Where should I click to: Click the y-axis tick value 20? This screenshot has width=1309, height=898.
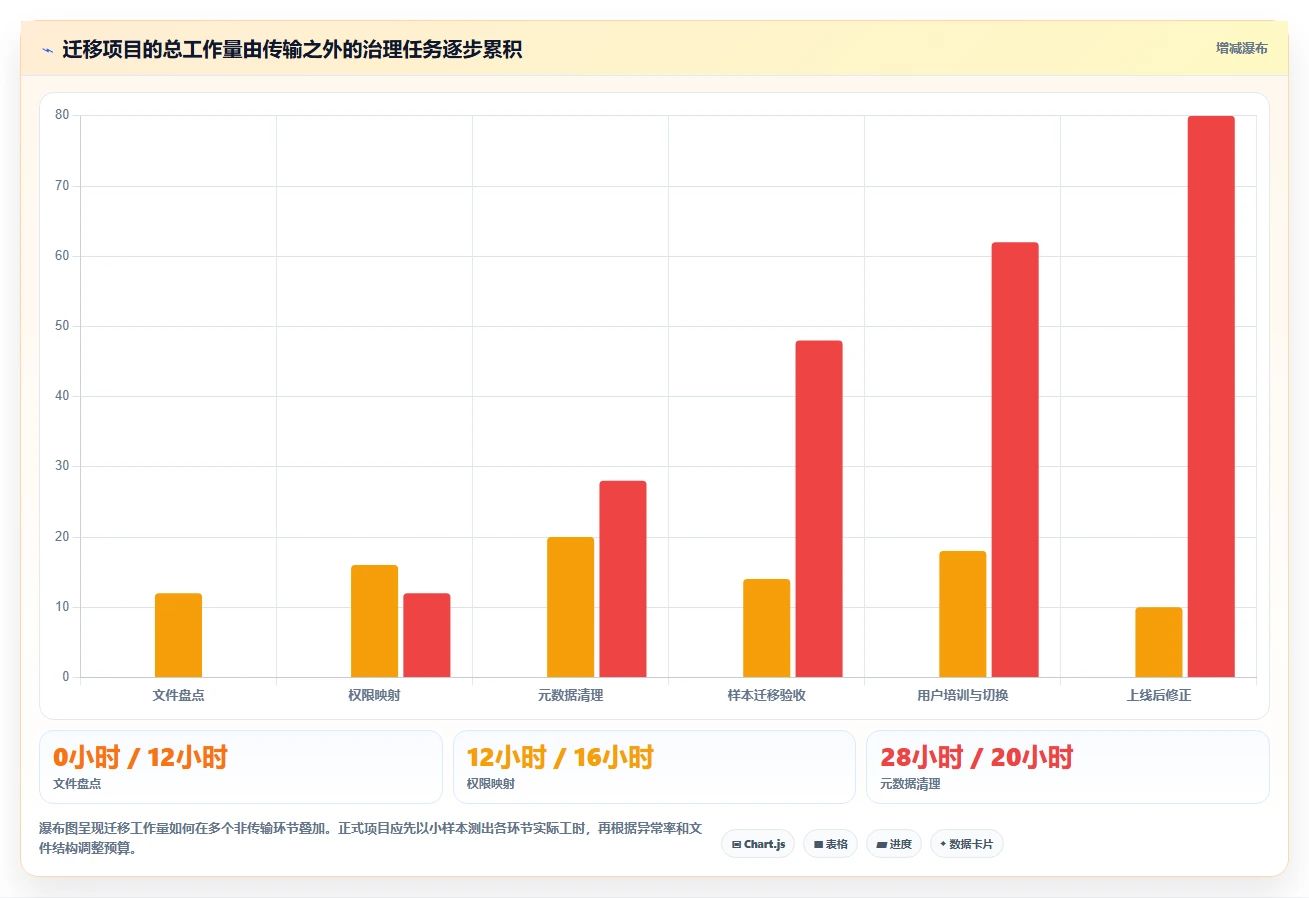pyautogui.click(x=62, y=537)
